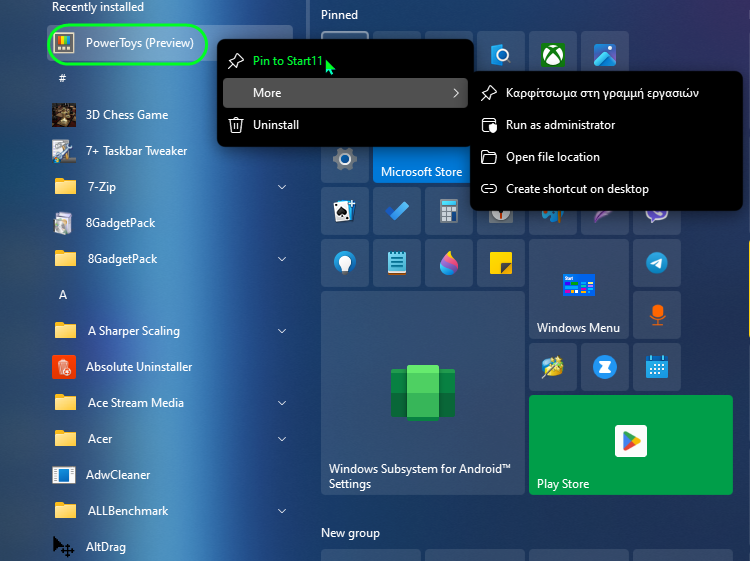Click the New group header

click(x=350, y=533)
